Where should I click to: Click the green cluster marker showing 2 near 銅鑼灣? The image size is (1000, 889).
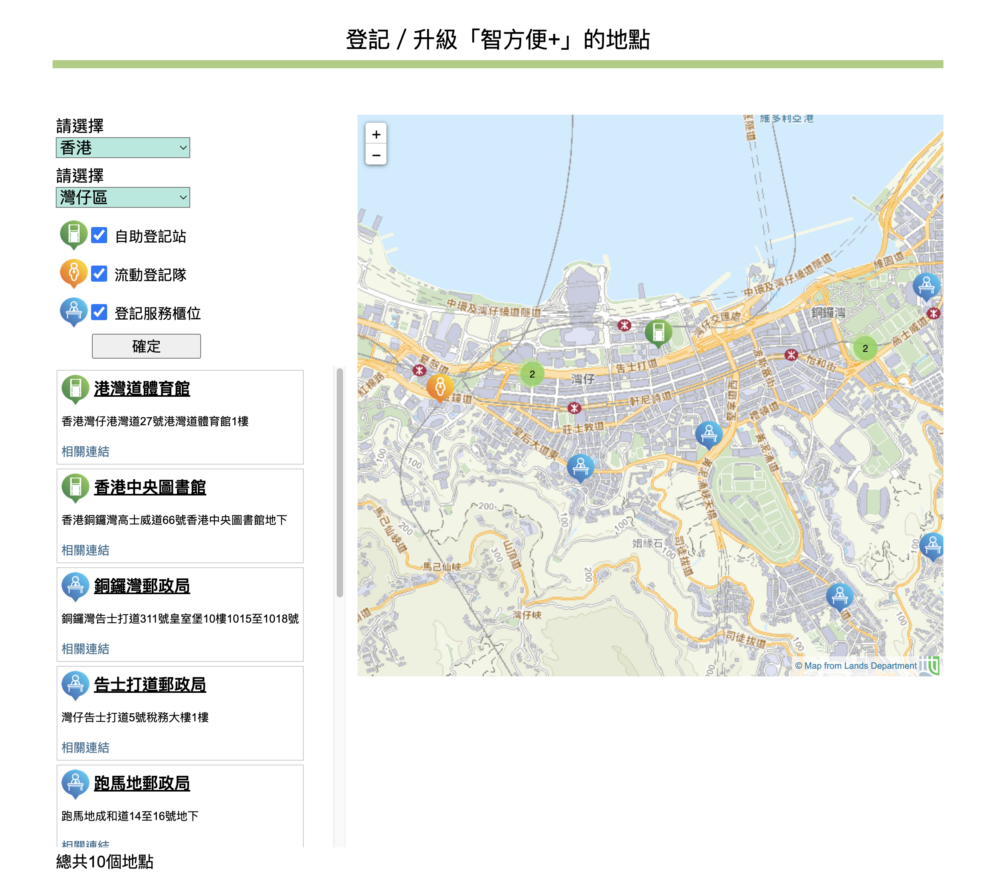click(863, 349)
